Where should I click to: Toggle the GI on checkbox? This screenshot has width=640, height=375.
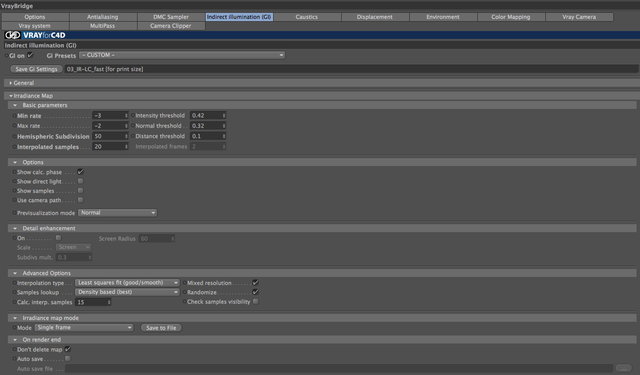pos(30,55)
